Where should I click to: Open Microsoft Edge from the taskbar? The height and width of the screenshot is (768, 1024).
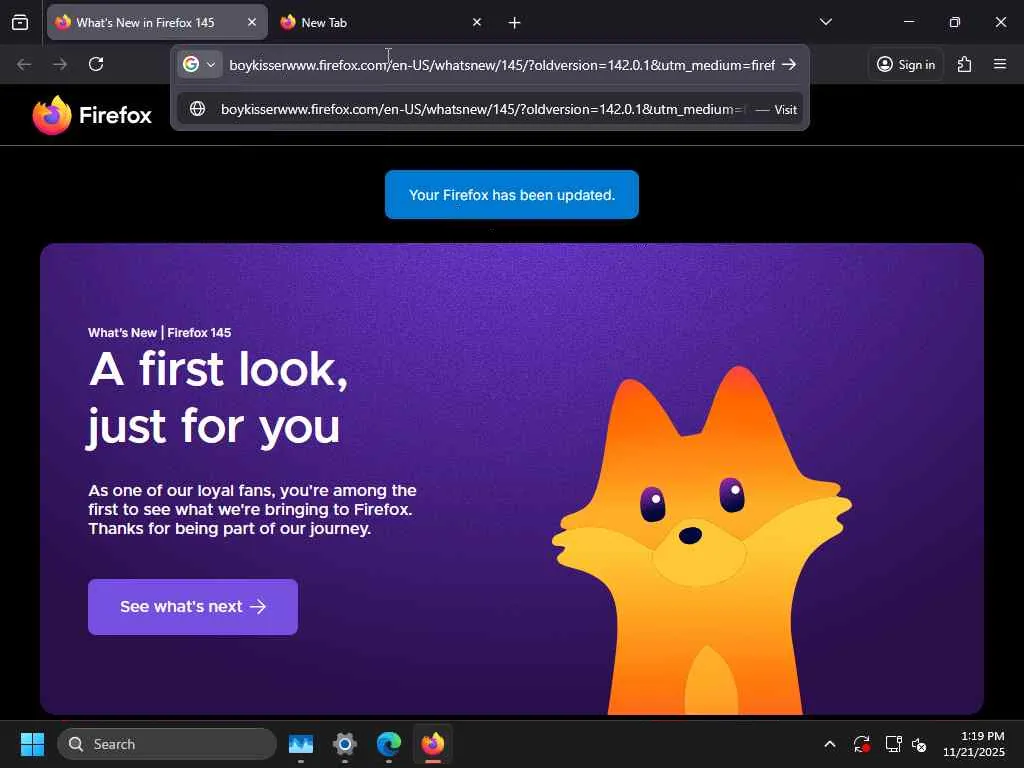389,744
